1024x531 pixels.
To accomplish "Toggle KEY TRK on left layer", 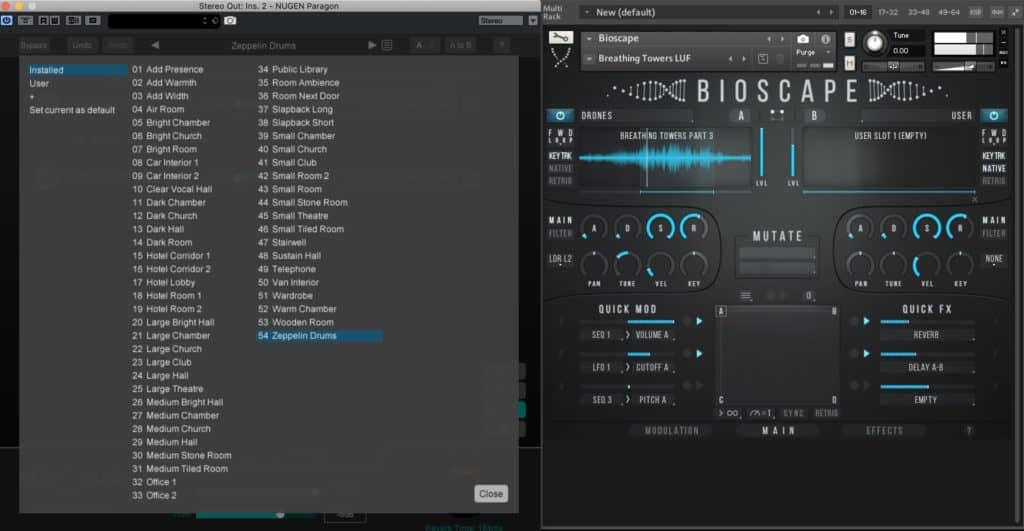I will (560, 156).
